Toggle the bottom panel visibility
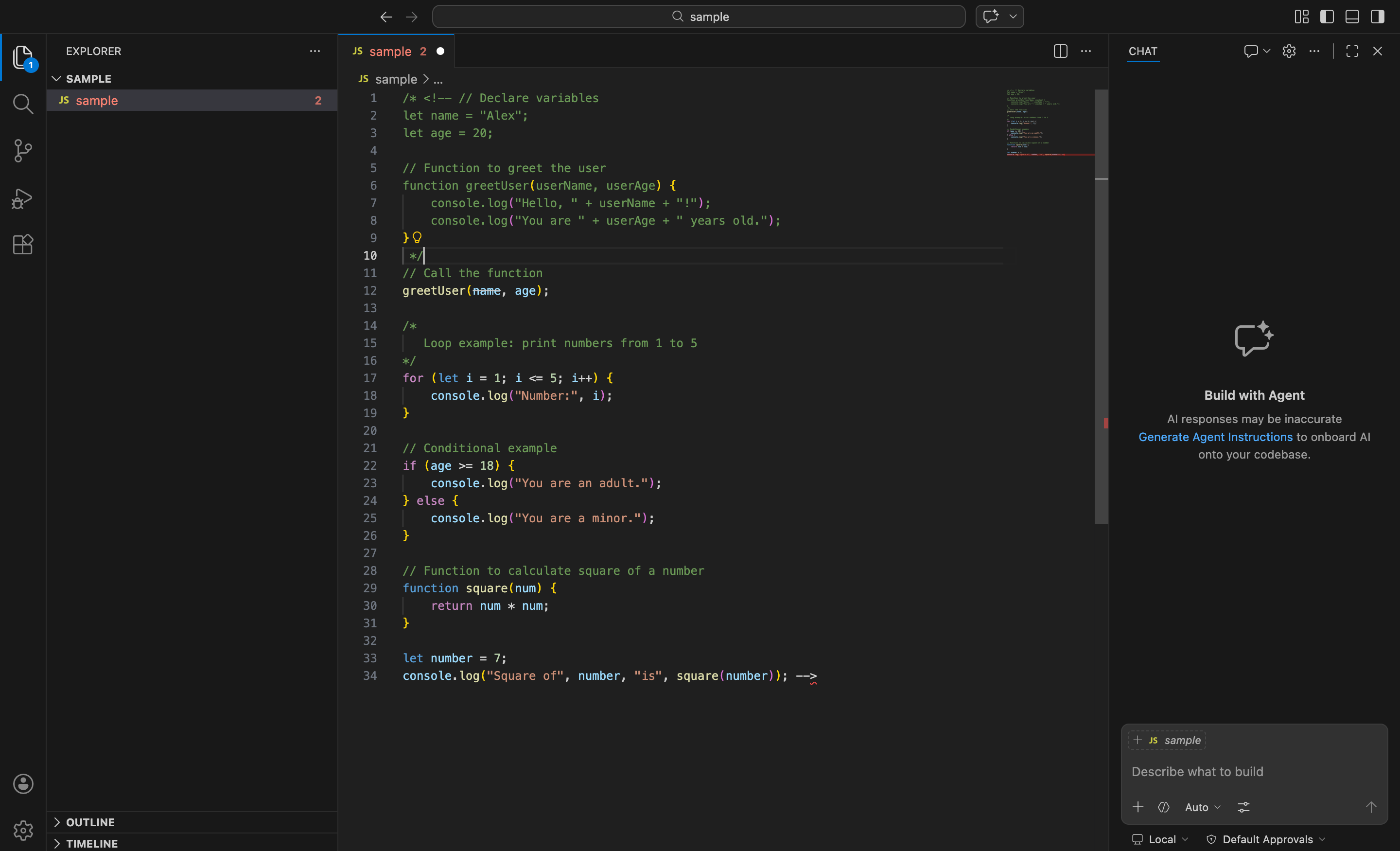This screenshot has width=1400, height=851. 1352,17
